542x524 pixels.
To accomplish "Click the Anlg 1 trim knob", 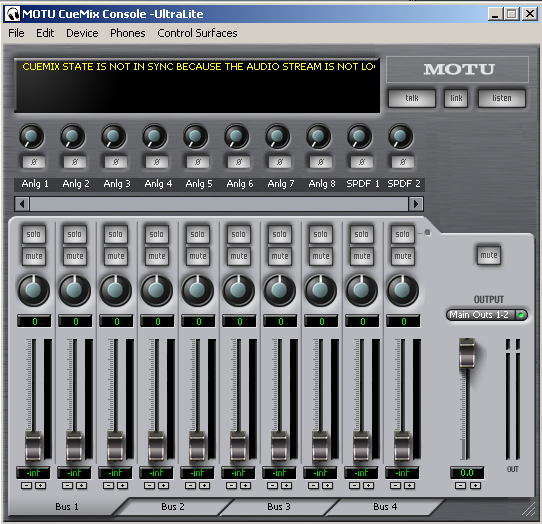I will coord(32,137).
